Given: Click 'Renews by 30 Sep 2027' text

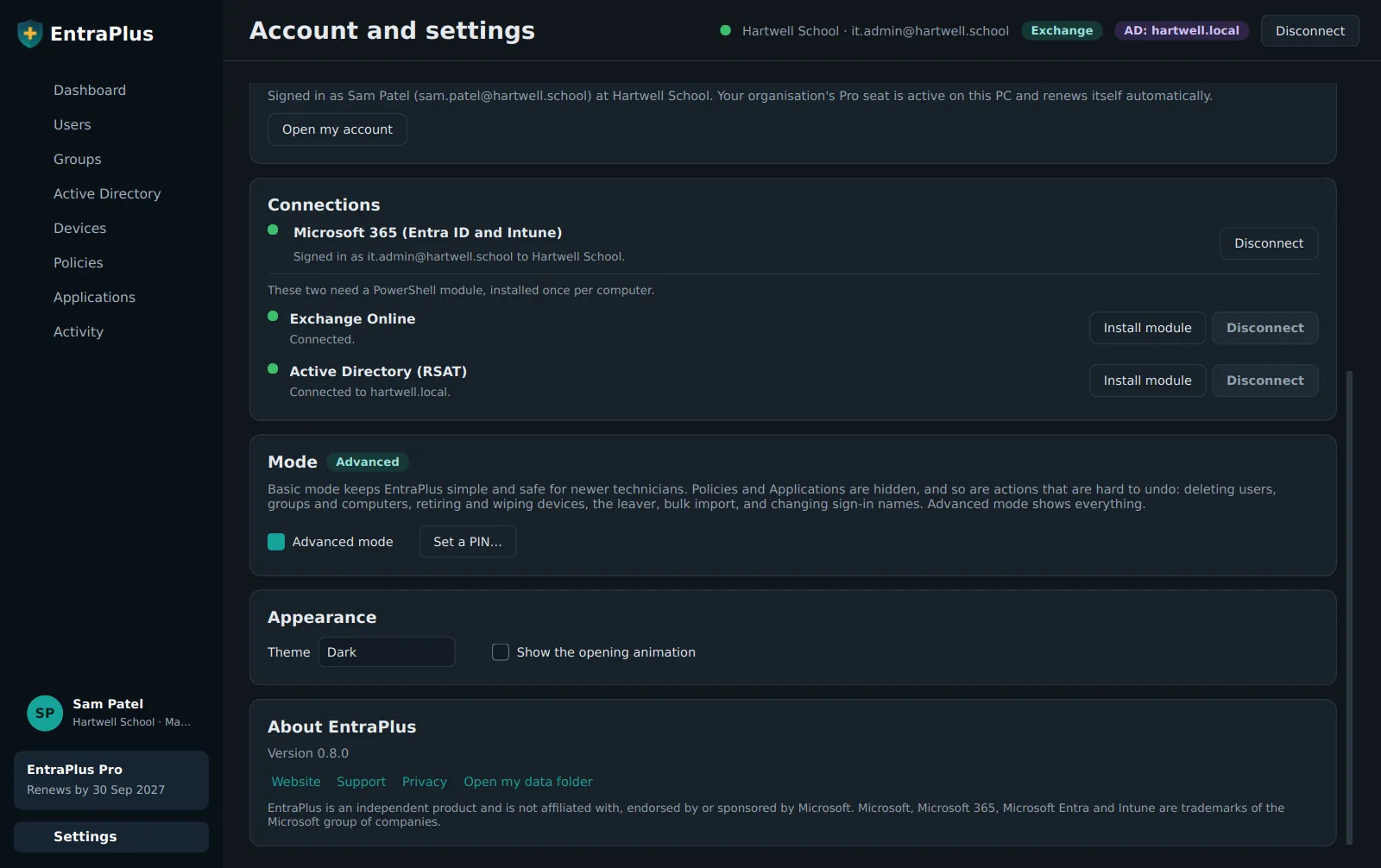Looking at the screenshot, I should tap(96, 790).
